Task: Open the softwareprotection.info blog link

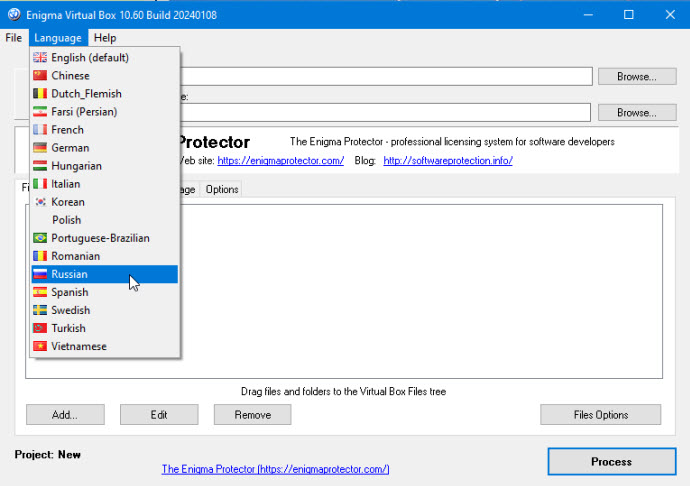Action: coord(448,161)
